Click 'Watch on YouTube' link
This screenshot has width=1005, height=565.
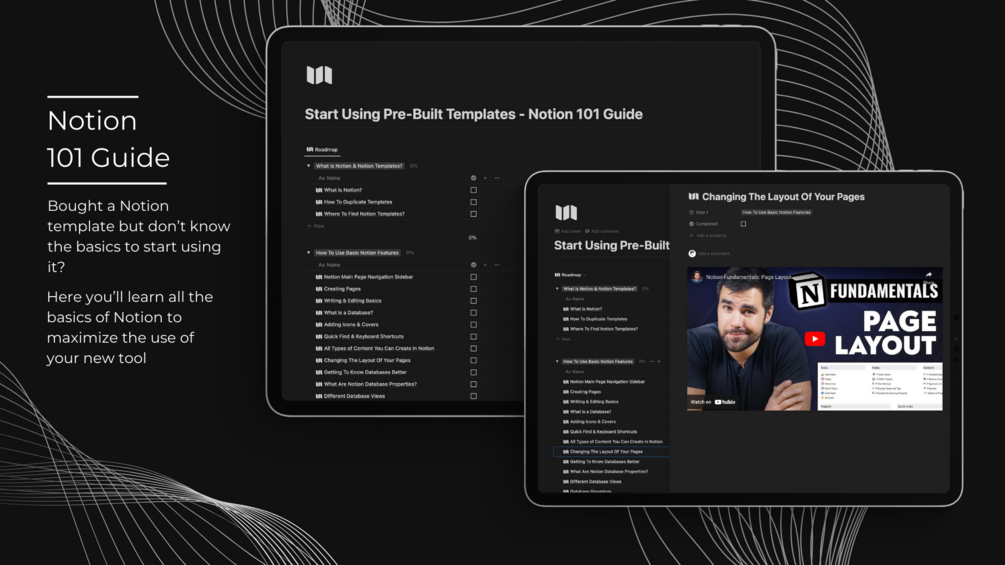pos(713,402)
